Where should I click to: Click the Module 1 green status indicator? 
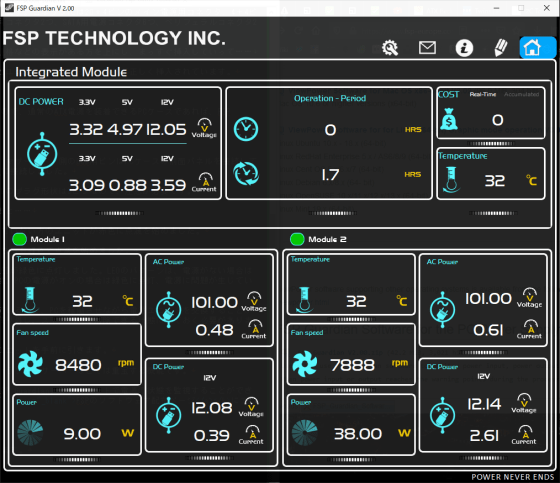pyautogui.click(x=19, y=239)
